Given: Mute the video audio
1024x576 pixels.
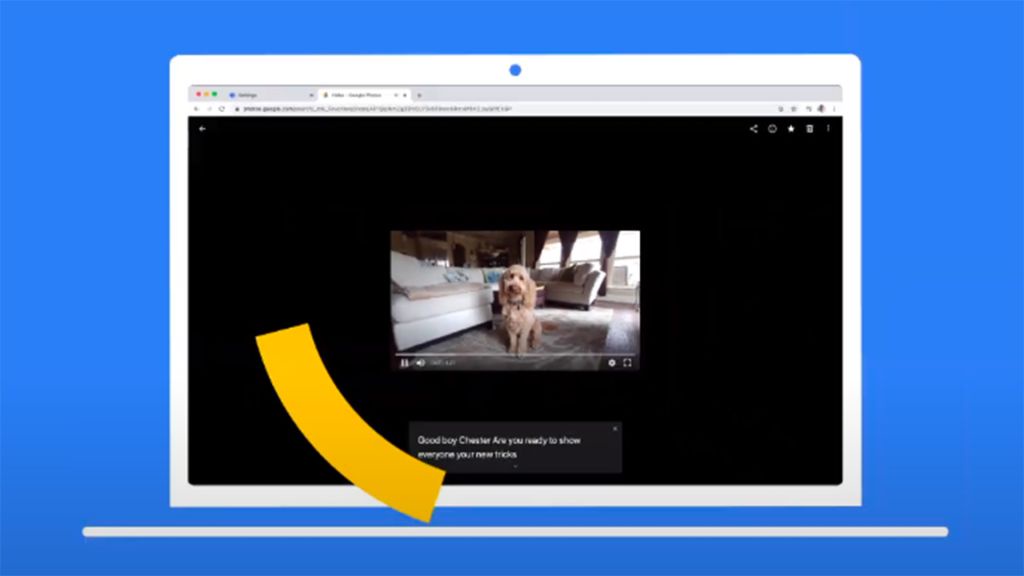Looking at the screenshot, I should 419,363.
